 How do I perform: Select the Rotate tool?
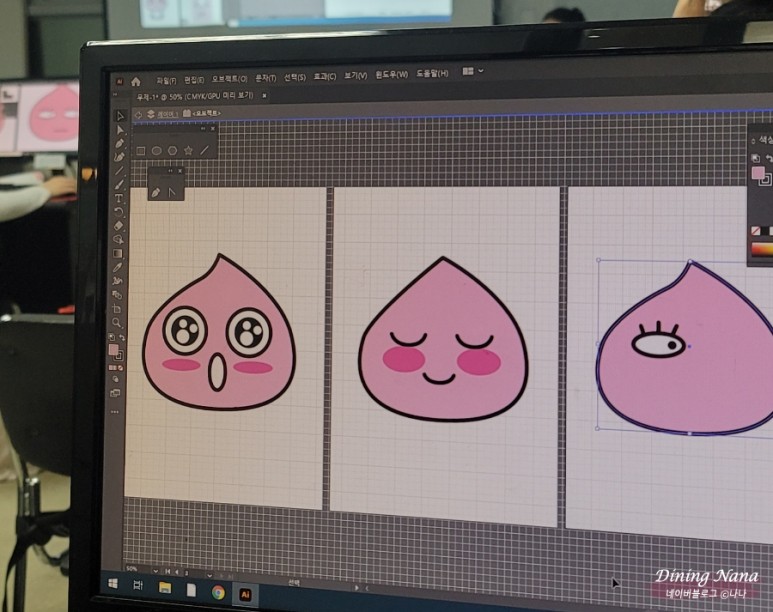118,212
